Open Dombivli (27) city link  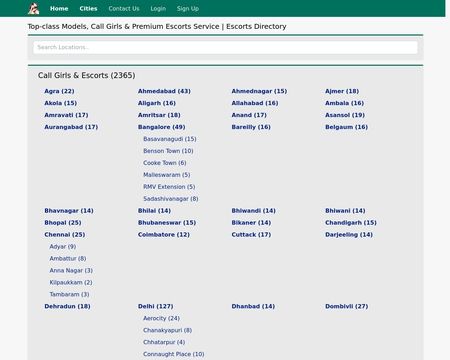click(x=346, y=306)
